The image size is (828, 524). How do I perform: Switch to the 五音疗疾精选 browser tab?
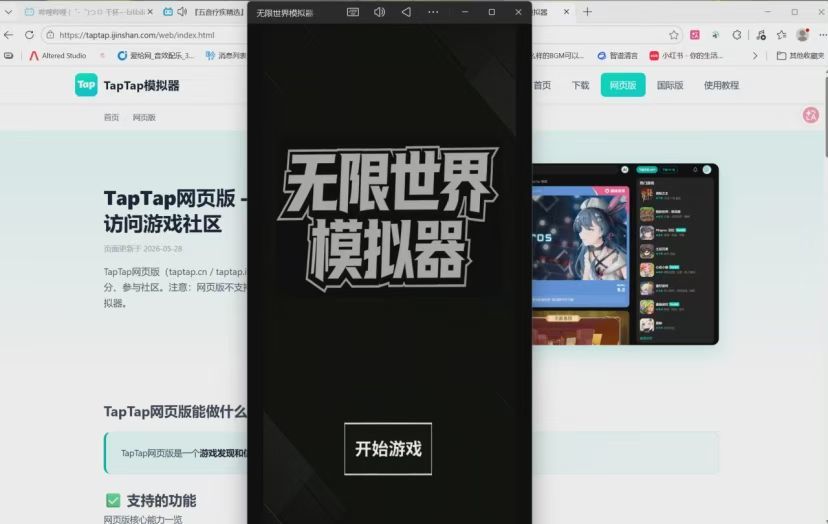[219, 12]
